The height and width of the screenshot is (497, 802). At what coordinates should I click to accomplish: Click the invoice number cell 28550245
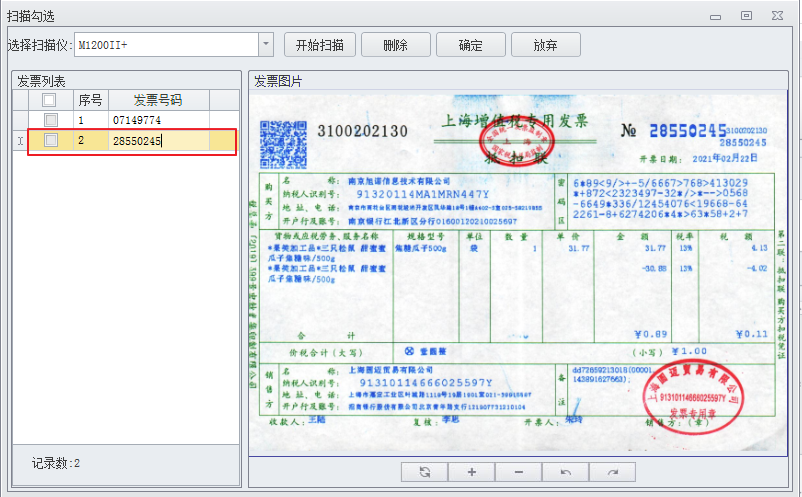pos(159,141)
